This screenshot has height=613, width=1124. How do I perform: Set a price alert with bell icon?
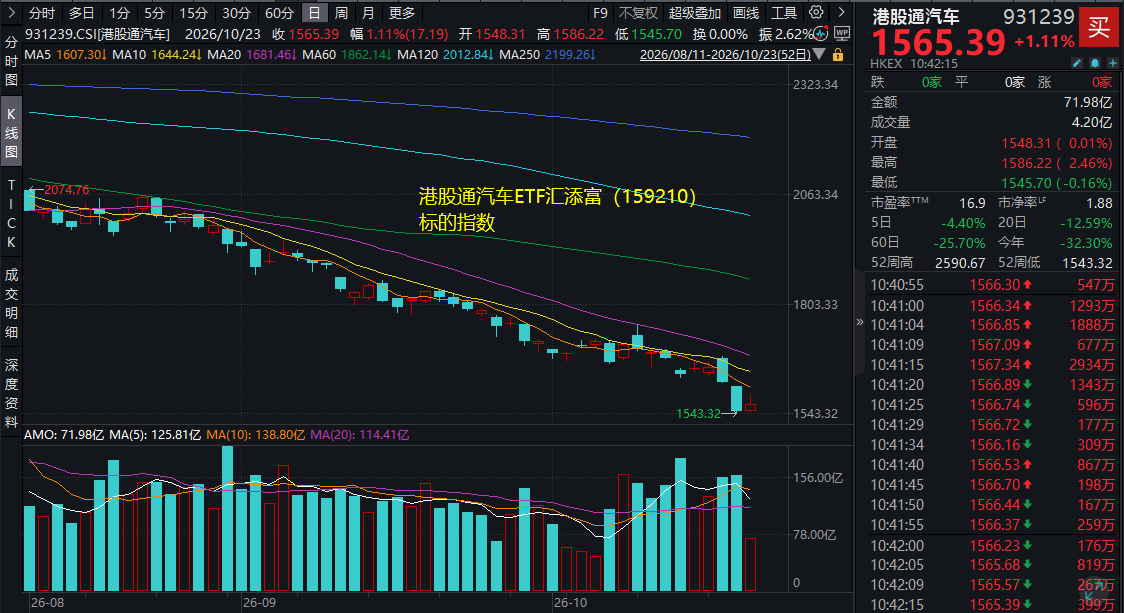[x=1095, y=63]
